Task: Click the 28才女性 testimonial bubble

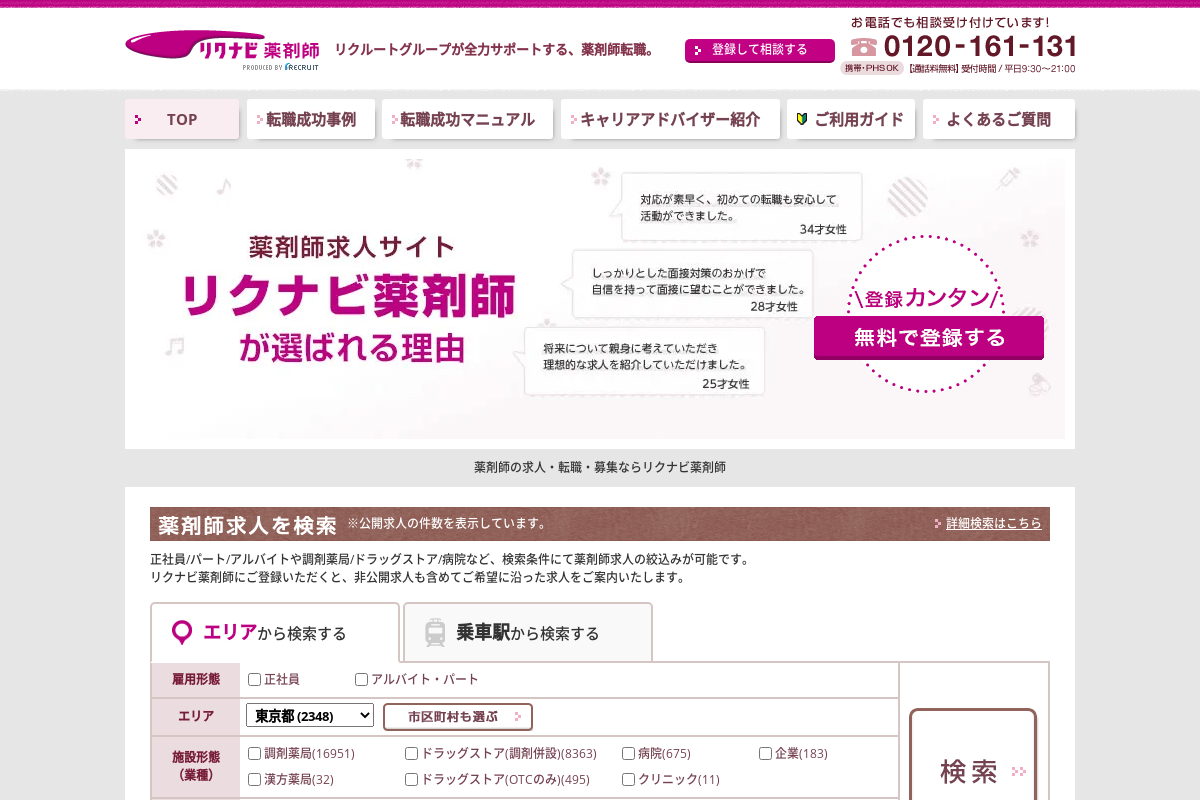Action: click(692, 284)
